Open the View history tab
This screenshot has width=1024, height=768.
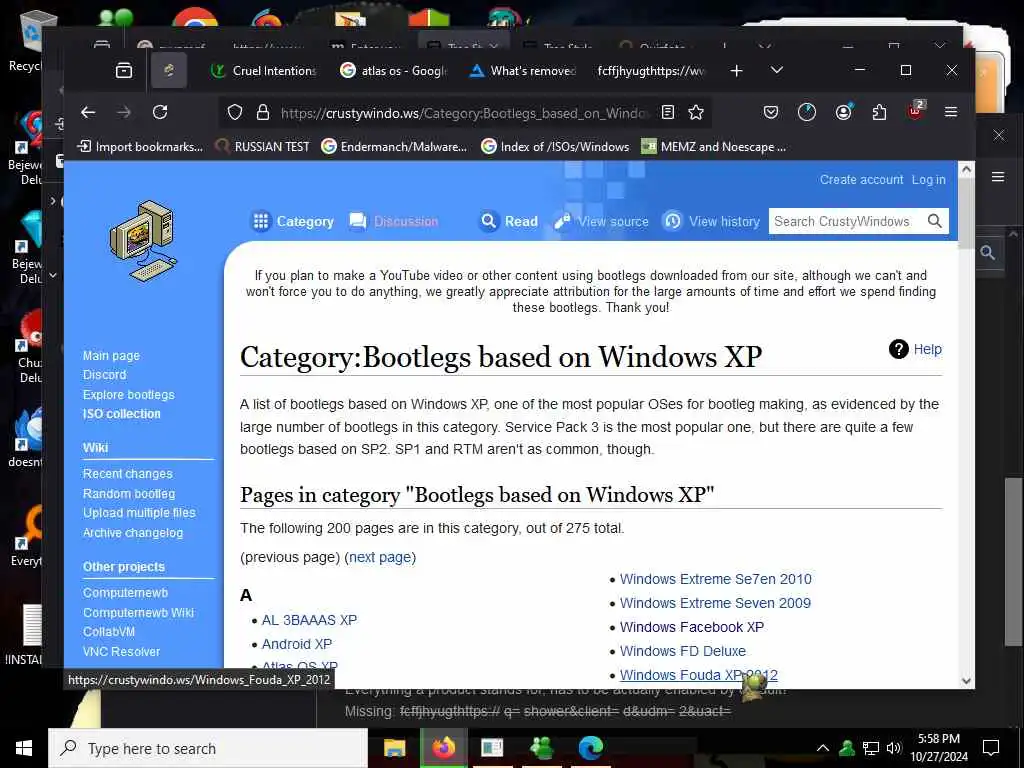pyautogui.click(x=712, y=221)
